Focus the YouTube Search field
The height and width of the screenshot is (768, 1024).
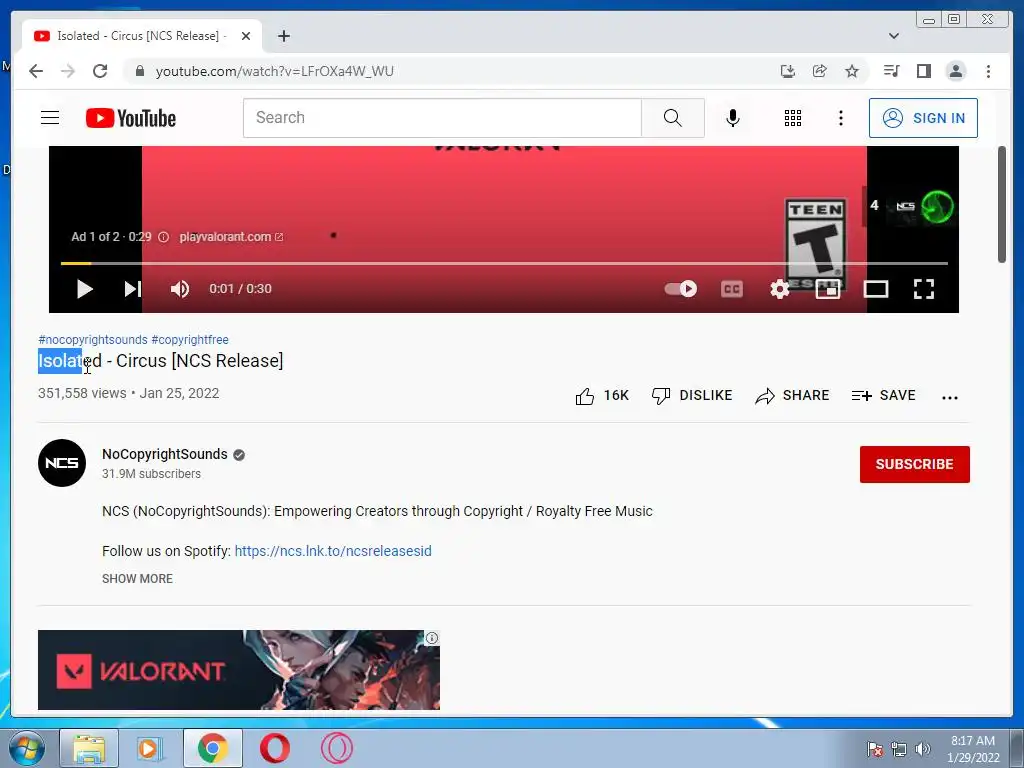(442, 118)
